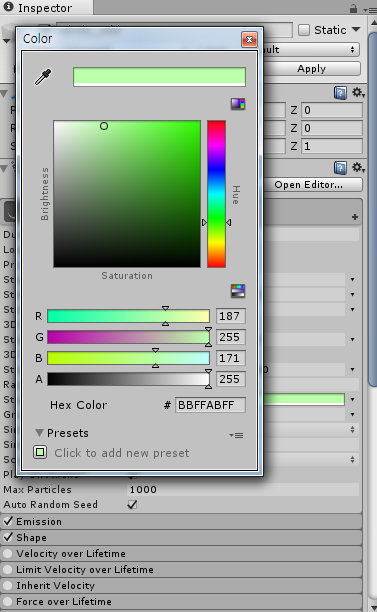Open the Inherit Velocity module header
This screenshot has width=377, height=612.
[x=181, y=585]
